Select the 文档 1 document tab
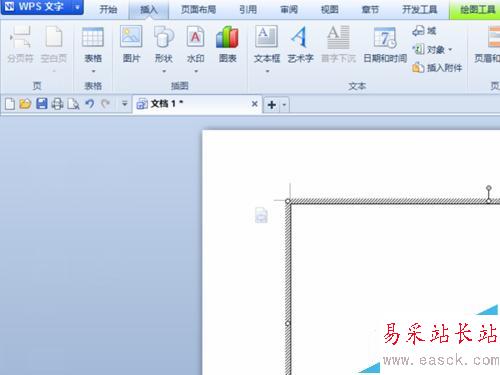Image resolution: width=500 pixels, height=375 pixels. [x=197, y=104]
